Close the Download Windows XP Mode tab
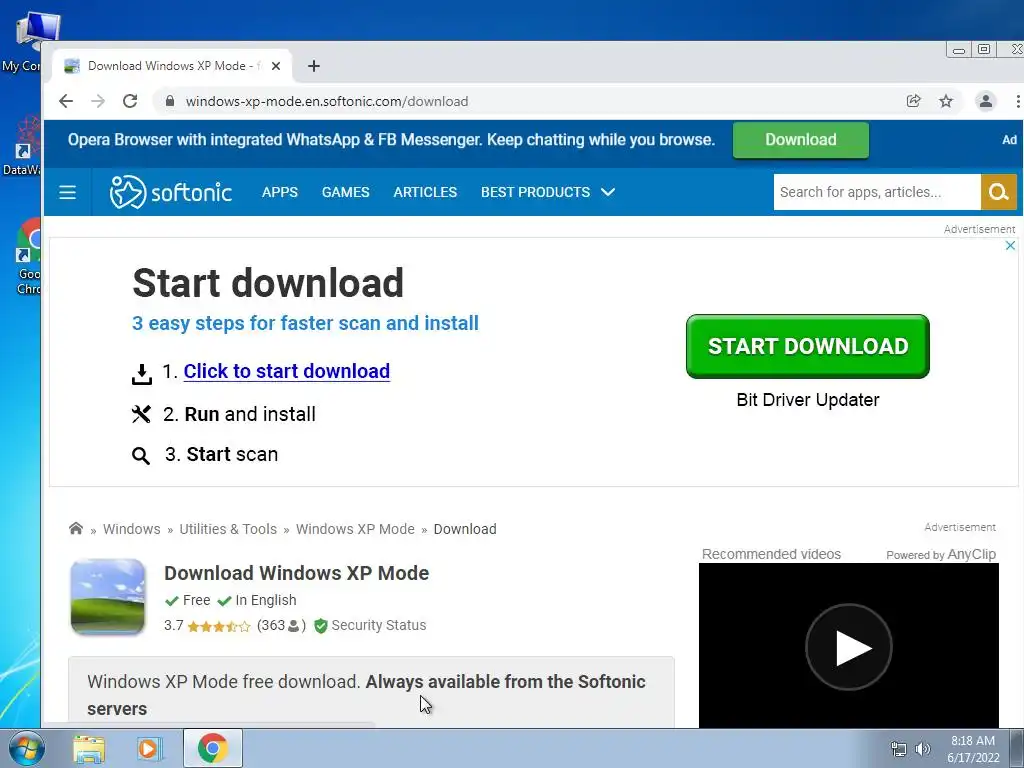 tap(276, 66)
